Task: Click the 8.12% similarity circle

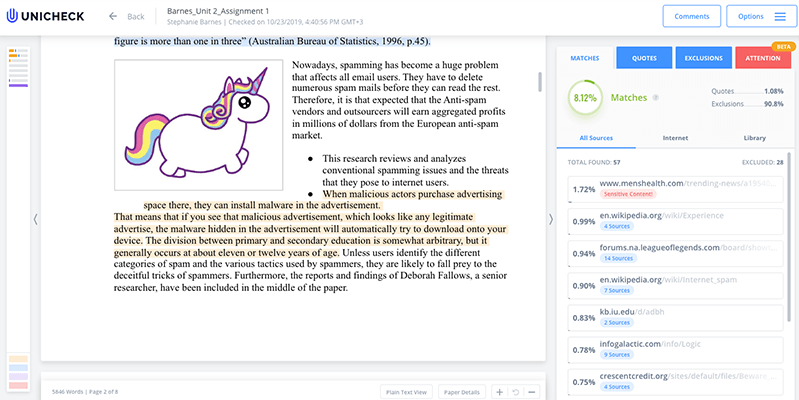Action: [x=584, y=98]
